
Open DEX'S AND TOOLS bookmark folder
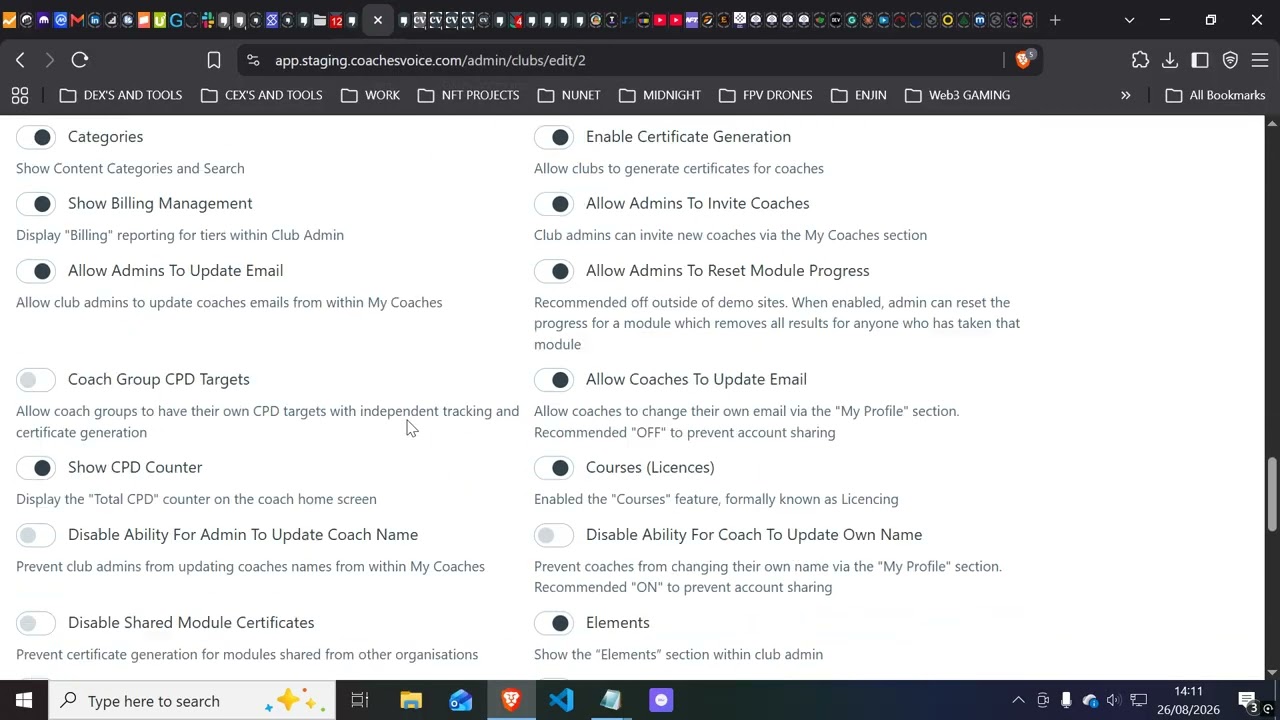pos(121,95)
